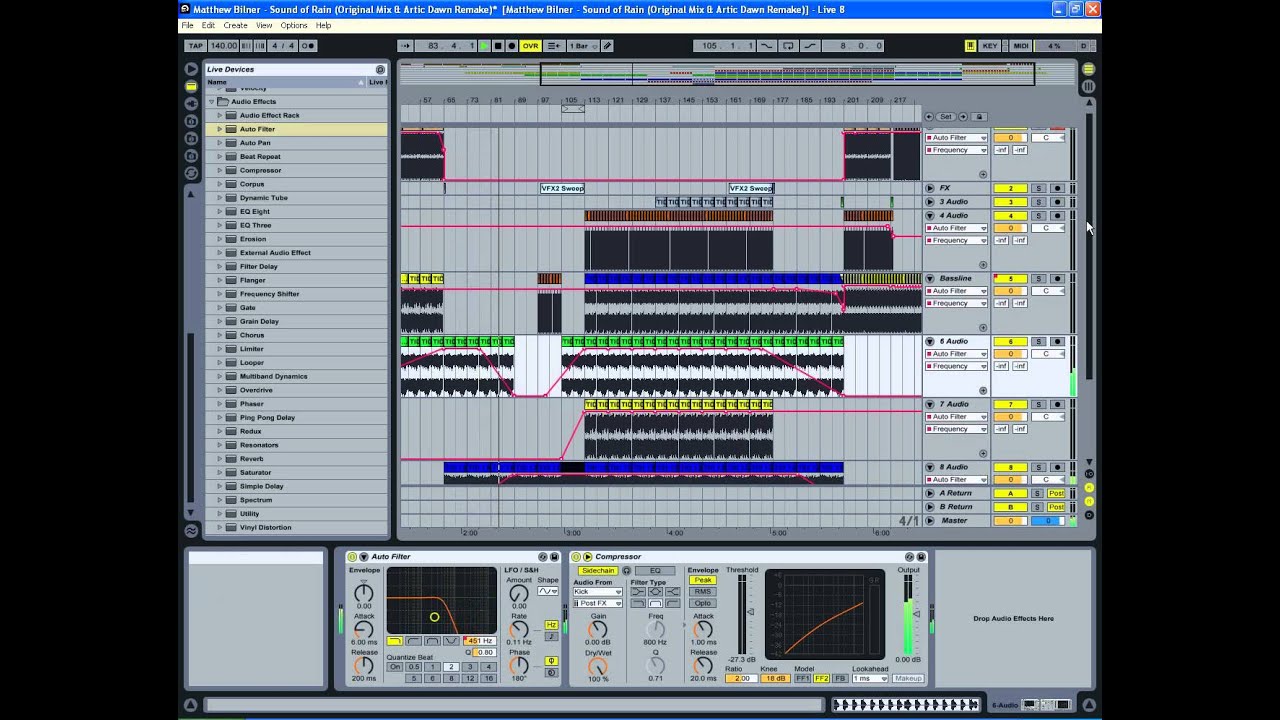Solo the Bassline track
1280x720 pixels.
click(1038, 279)
